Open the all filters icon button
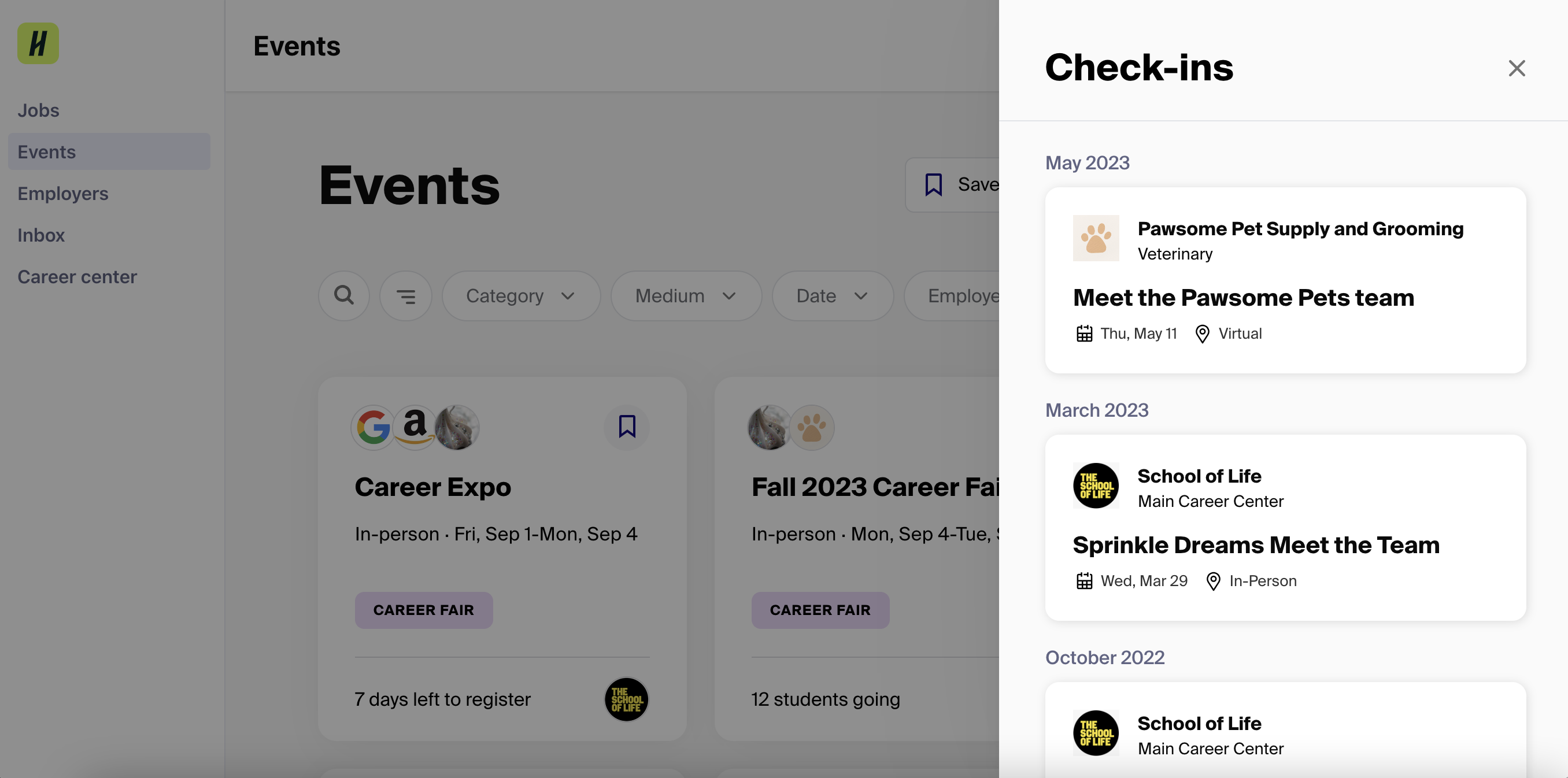1568x778 pixels. [406, 295]
